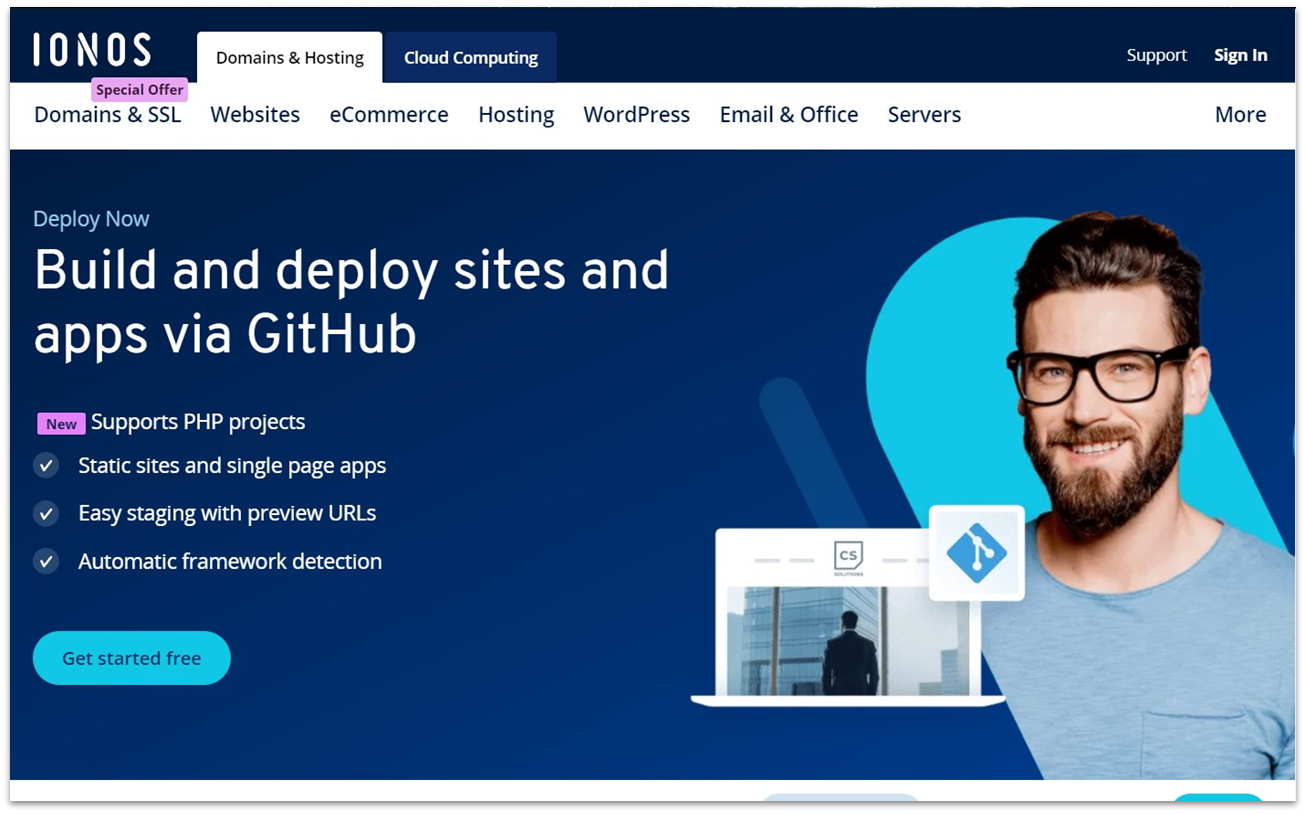
Task: Click the New badge before Supports PHP
Action: point(61,424)
